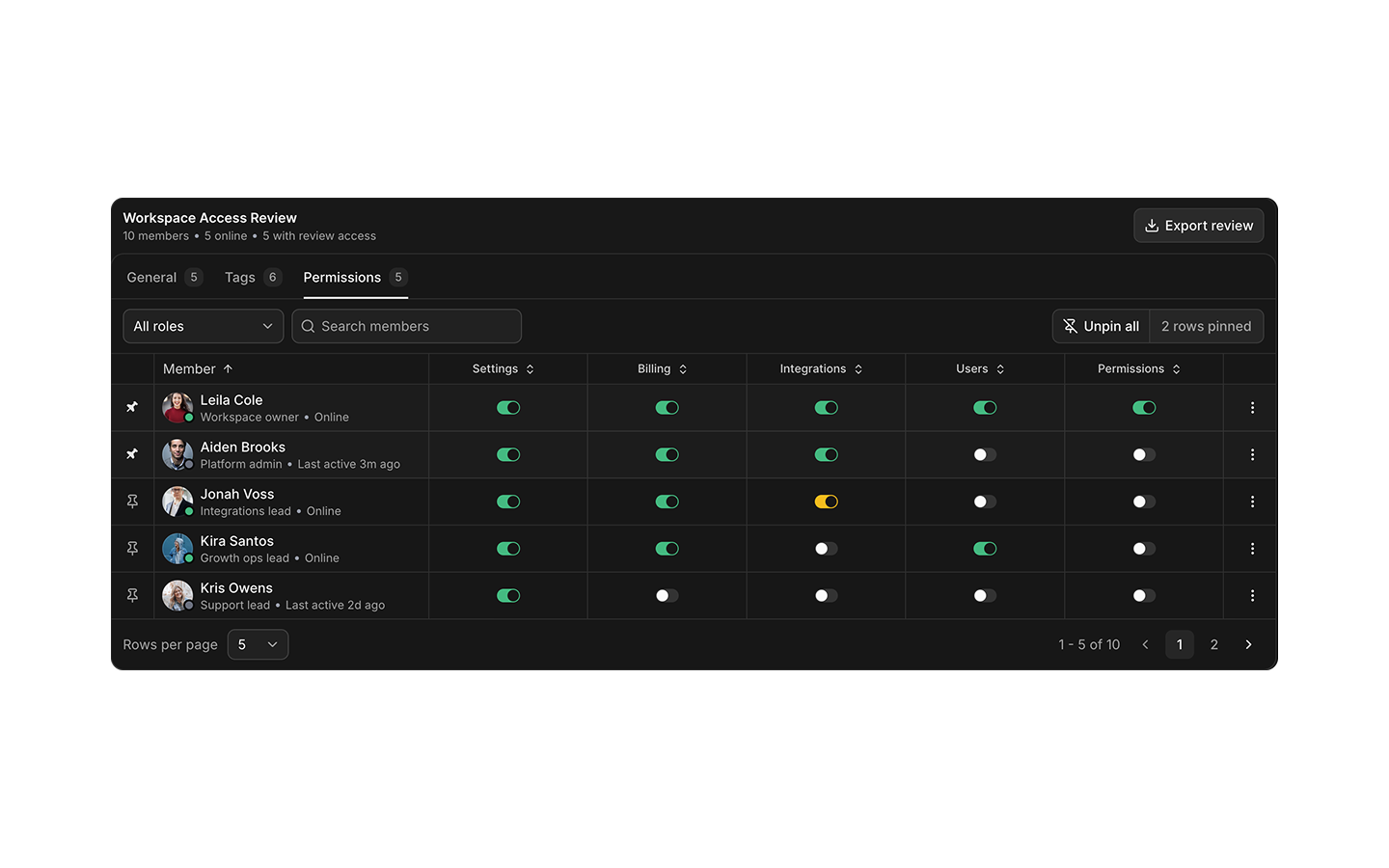
Task: Enable Integrations access for Kira Santos
Action: [826, 549]
